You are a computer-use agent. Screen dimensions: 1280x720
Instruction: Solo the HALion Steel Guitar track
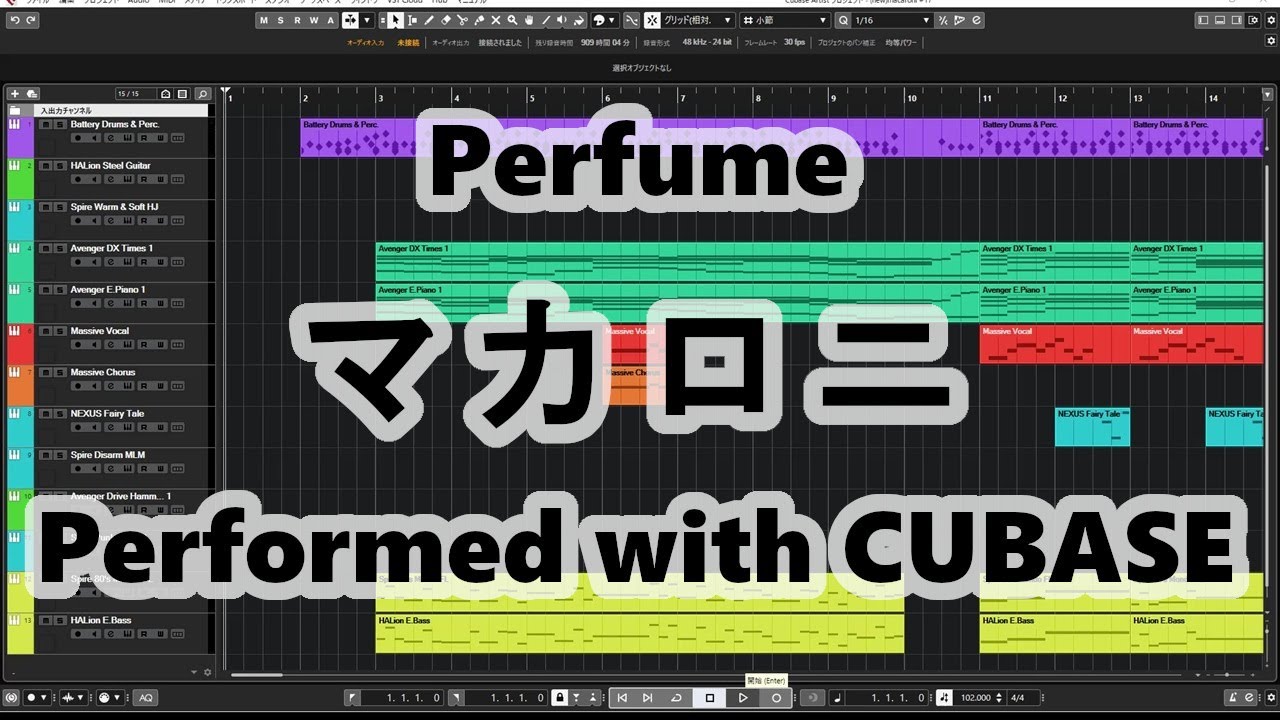(x=60, y=166)
